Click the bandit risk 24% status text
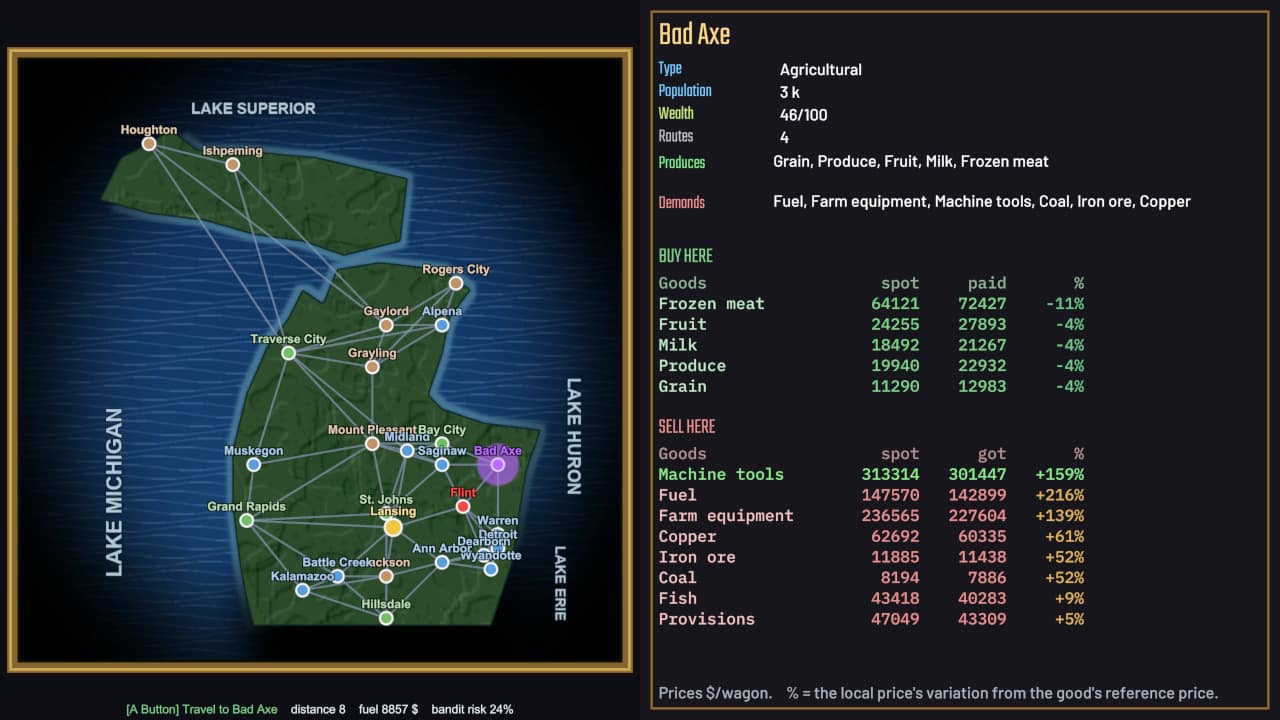The image size is (1280, 720). pos(472,709)
